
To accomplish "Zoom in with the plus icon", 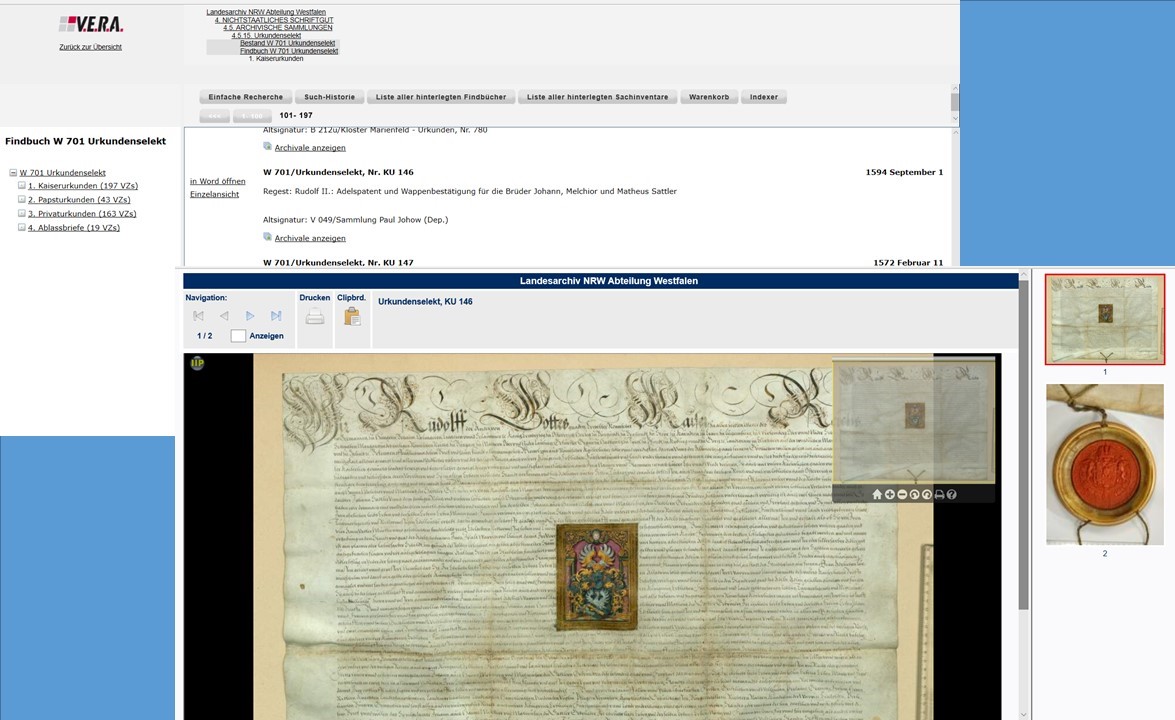I will pyautogui.click(x=889, y=494).
